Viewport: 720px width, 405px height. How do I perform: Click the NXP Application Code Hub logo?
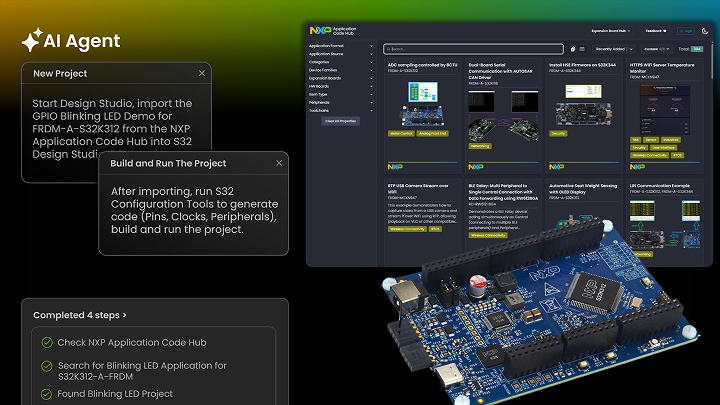332,31
